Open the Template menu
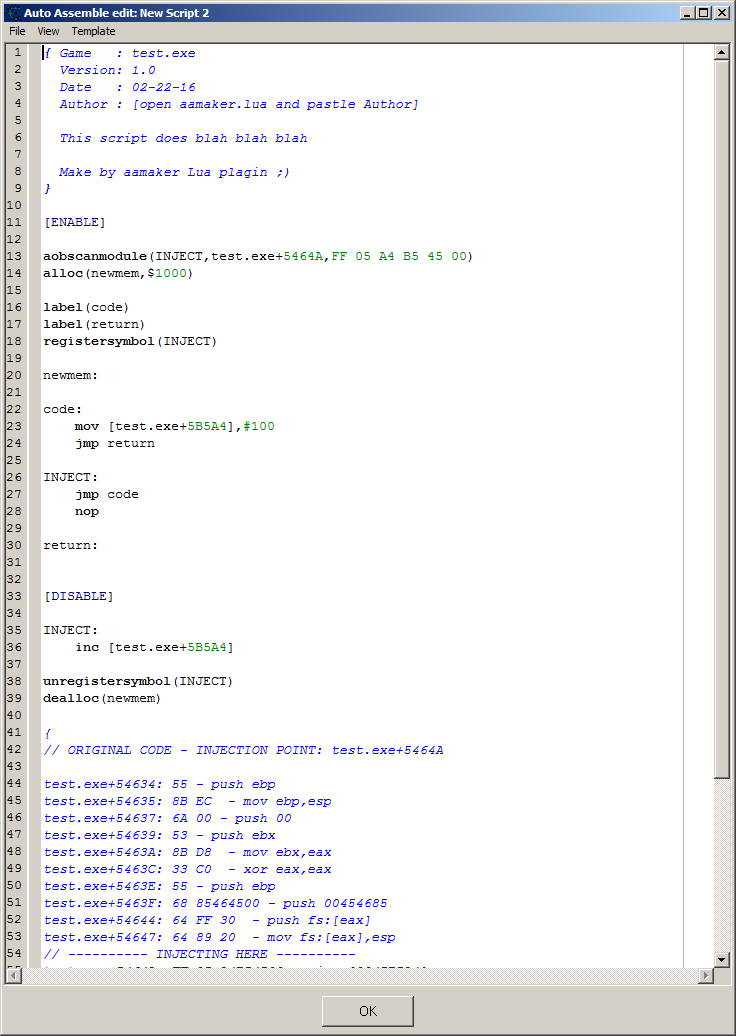This screenshot has width=736, height=1036. click(93, 31)
